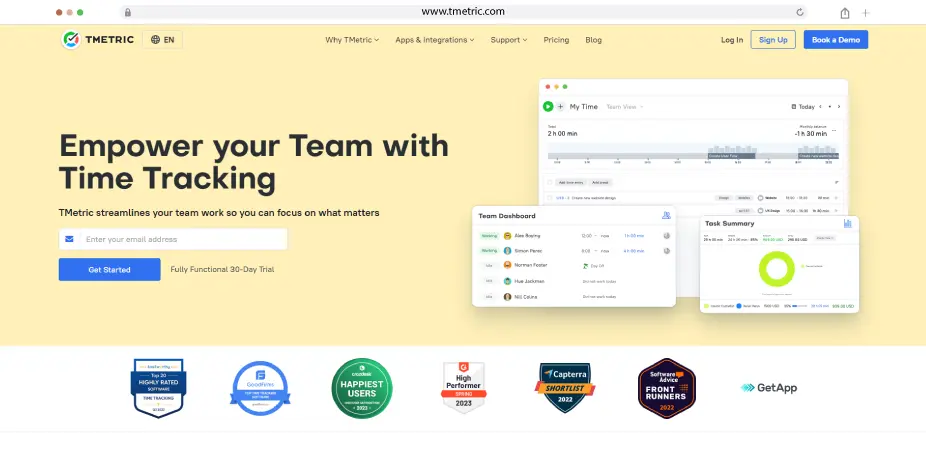Expand the Why TMetric dropdown menu
This screenshot has height=468, width=926.
[352, 40]
